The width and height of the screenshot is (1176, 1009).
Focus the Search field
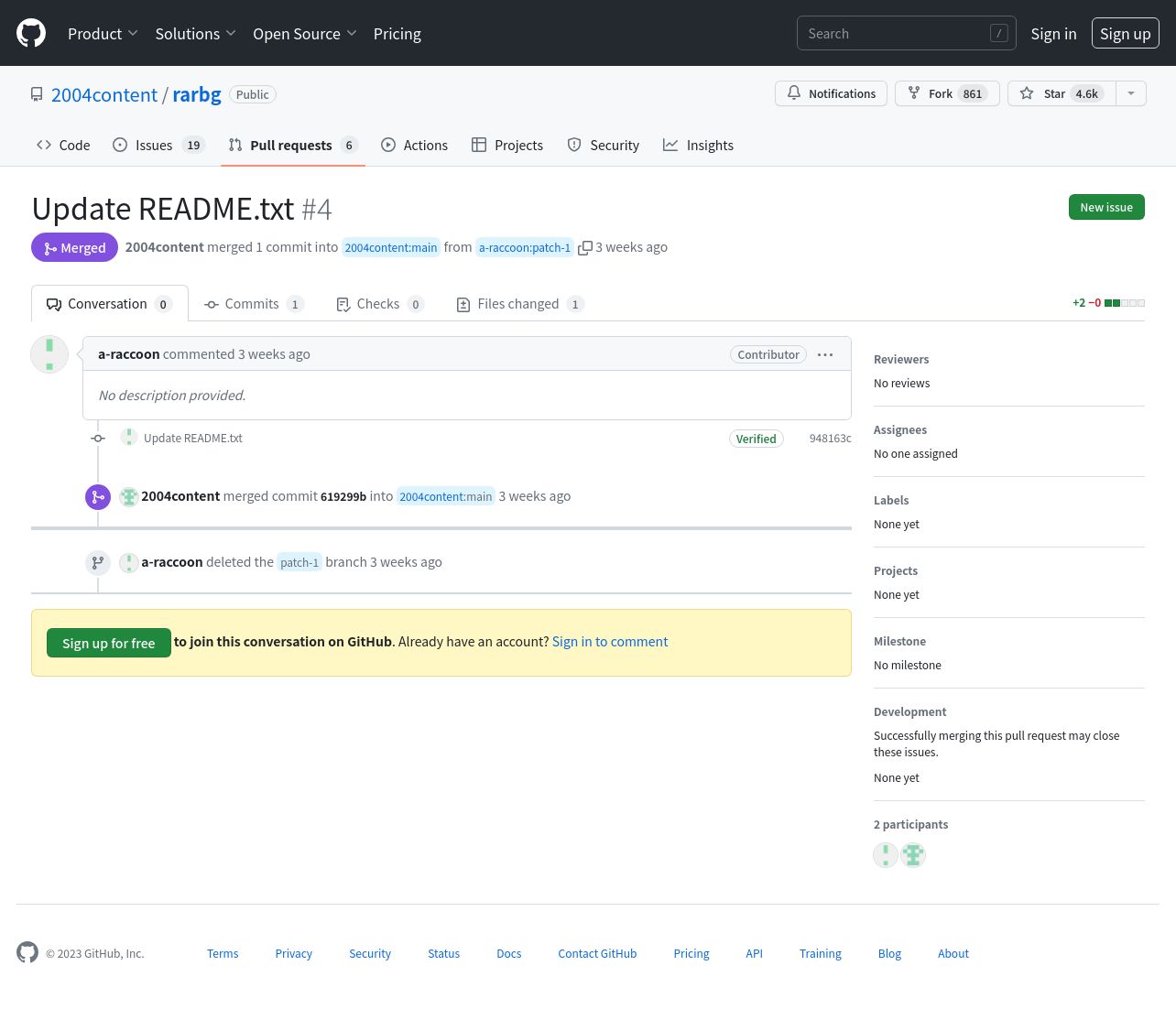(x=906, y=33)
